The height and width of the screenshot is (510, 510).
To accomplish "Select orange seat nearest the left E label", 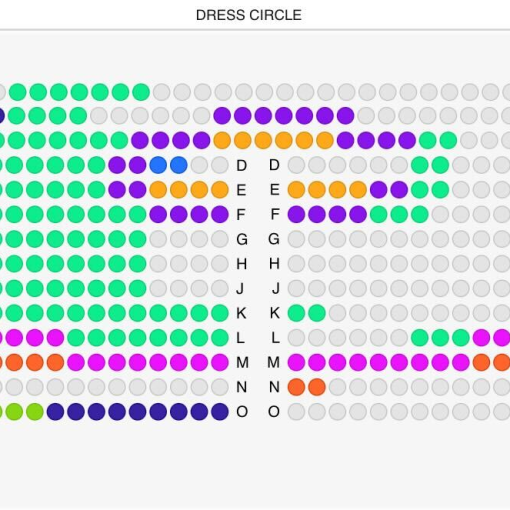I will pyautogui.click(x=220, y=190).
